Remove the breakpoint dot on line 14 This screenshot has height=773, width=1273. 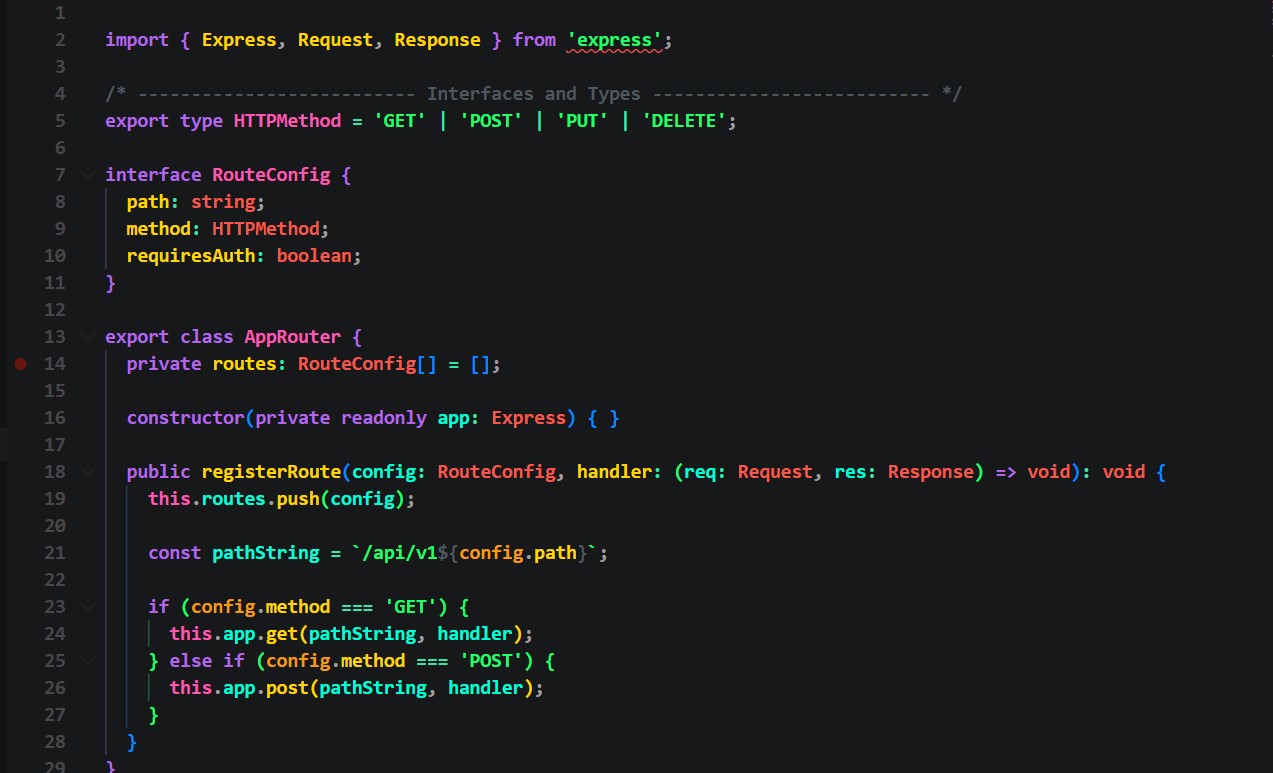pyautogui.click(x=20, y=364)
